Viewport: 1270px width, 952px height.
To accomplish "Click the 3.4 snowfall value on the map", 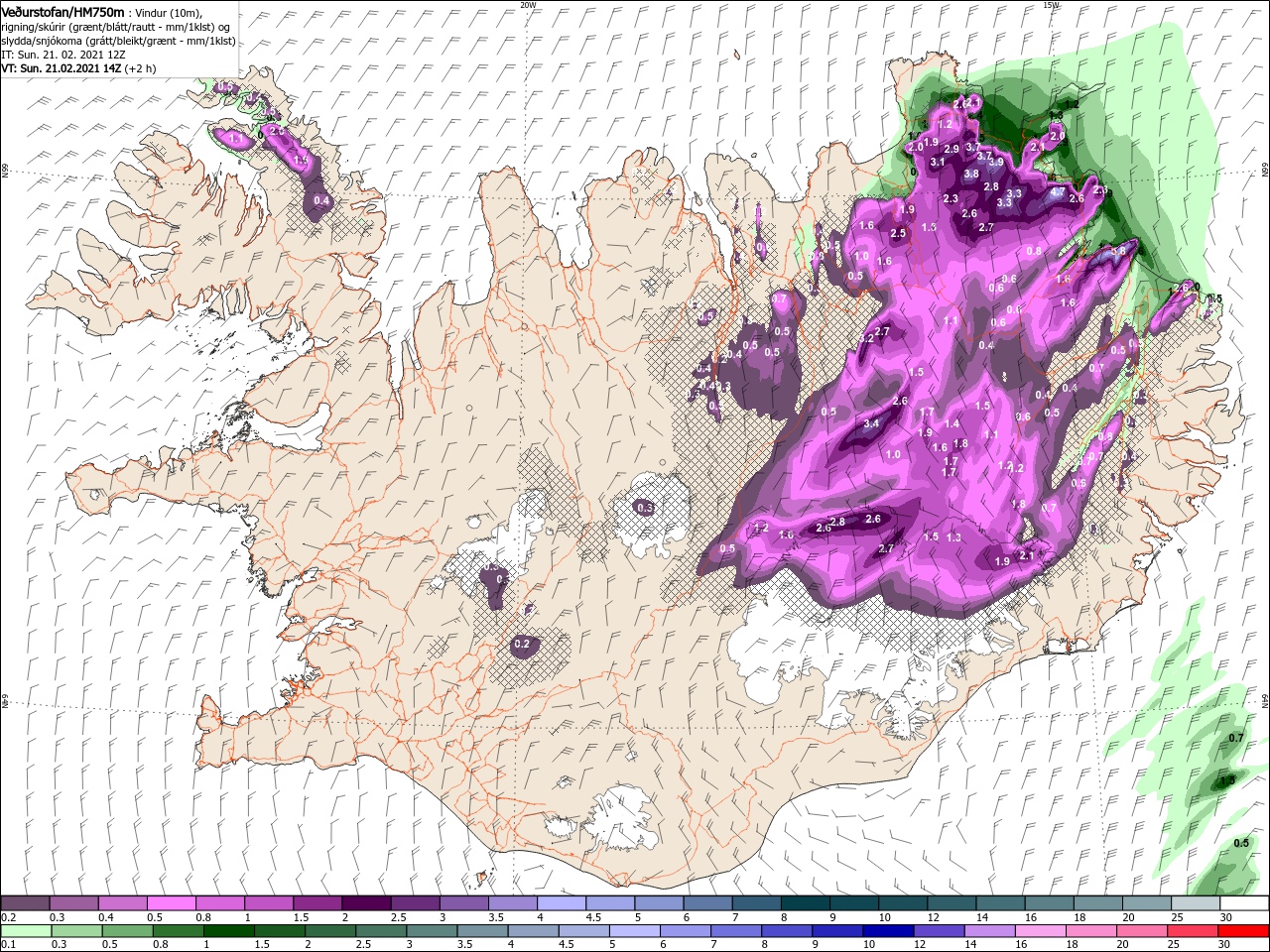I will point(872,423).
